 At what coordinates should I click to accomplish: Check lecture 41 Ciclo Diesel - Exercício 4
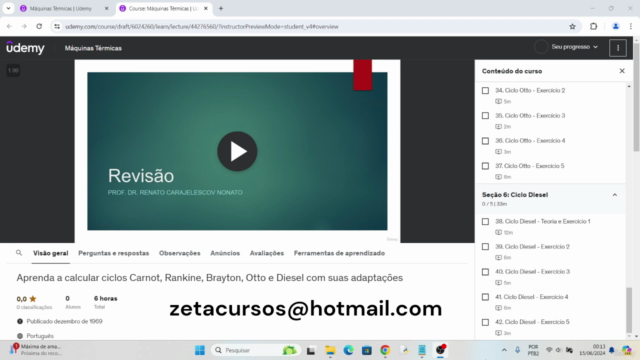(485, 297)
